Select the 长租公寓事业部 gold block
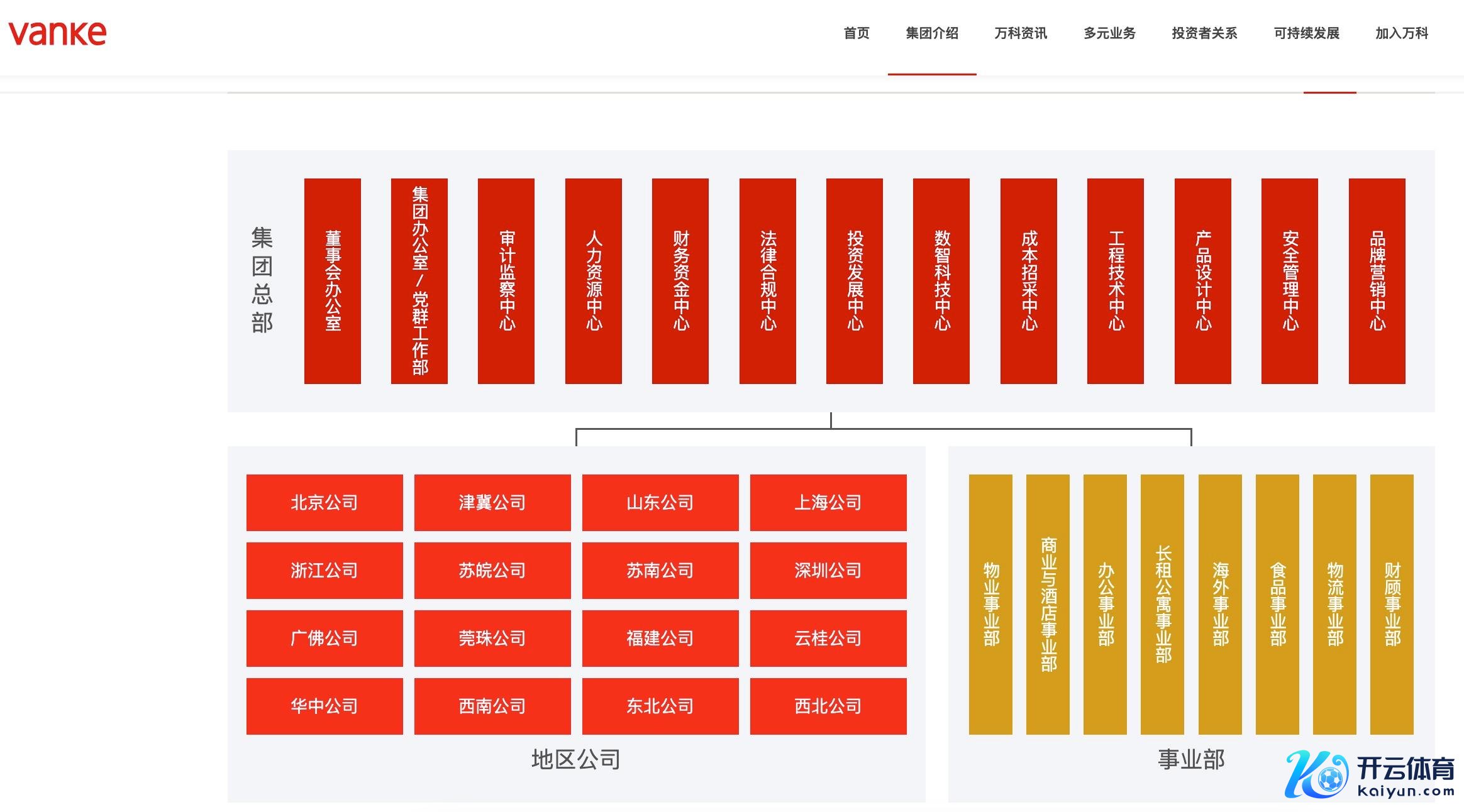The height and width of the screenshot is (812, 1464). pyautogui.click(x=1162, y=604)
